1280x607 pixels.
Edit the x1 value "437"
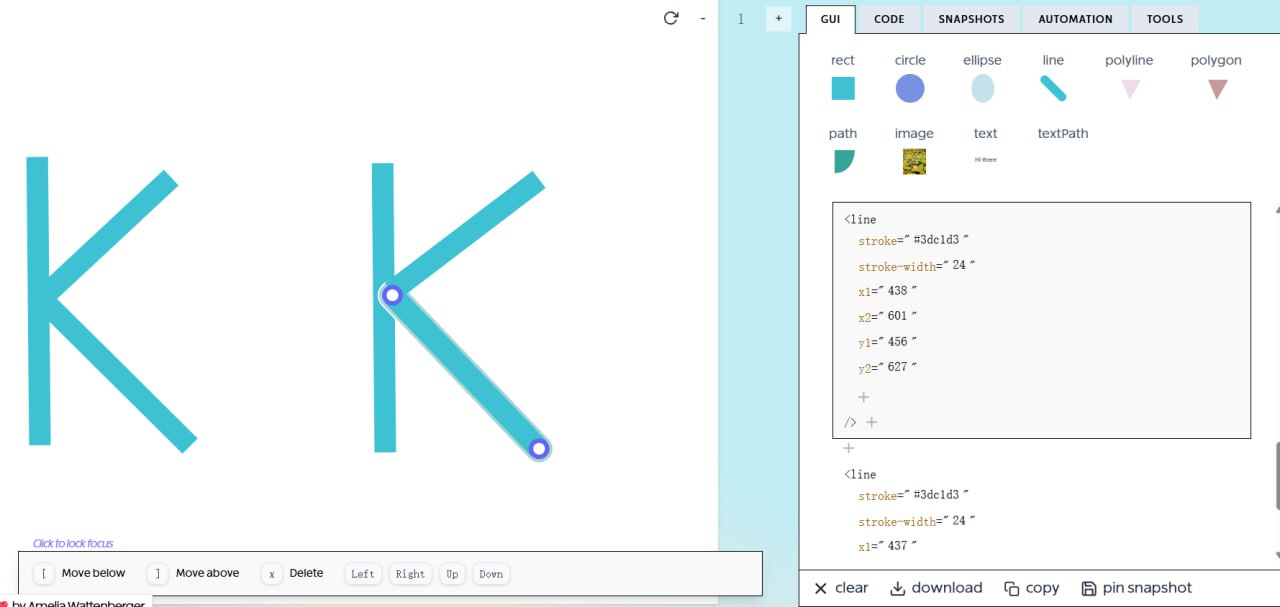tap(900, 546)
